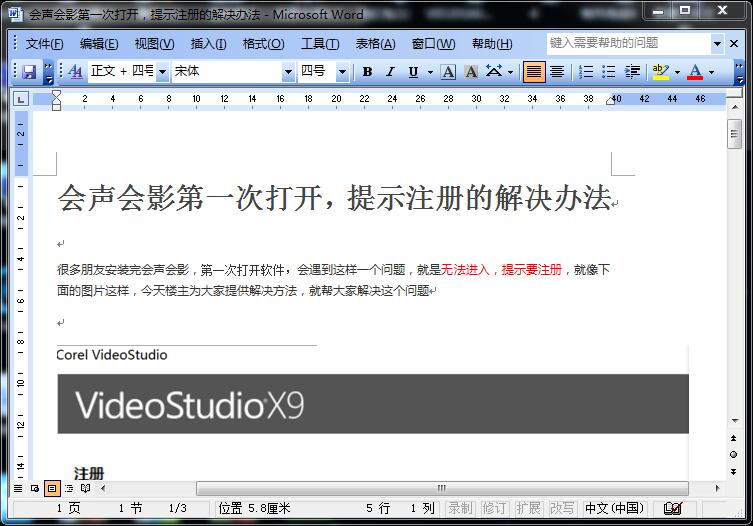Toggle 修订 track changes in status bar
This screenshot has height=526, width=753.
pos(494,509)
